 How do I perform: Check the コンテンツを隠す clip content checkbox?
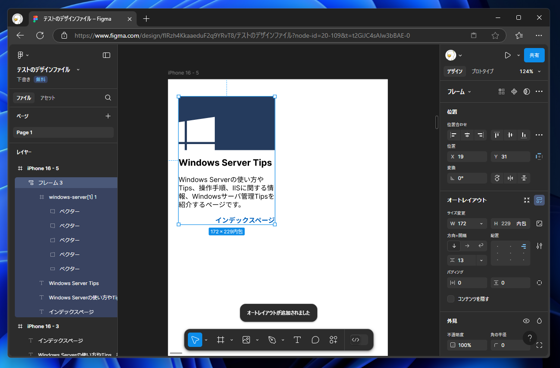click(x=451, y=299)
